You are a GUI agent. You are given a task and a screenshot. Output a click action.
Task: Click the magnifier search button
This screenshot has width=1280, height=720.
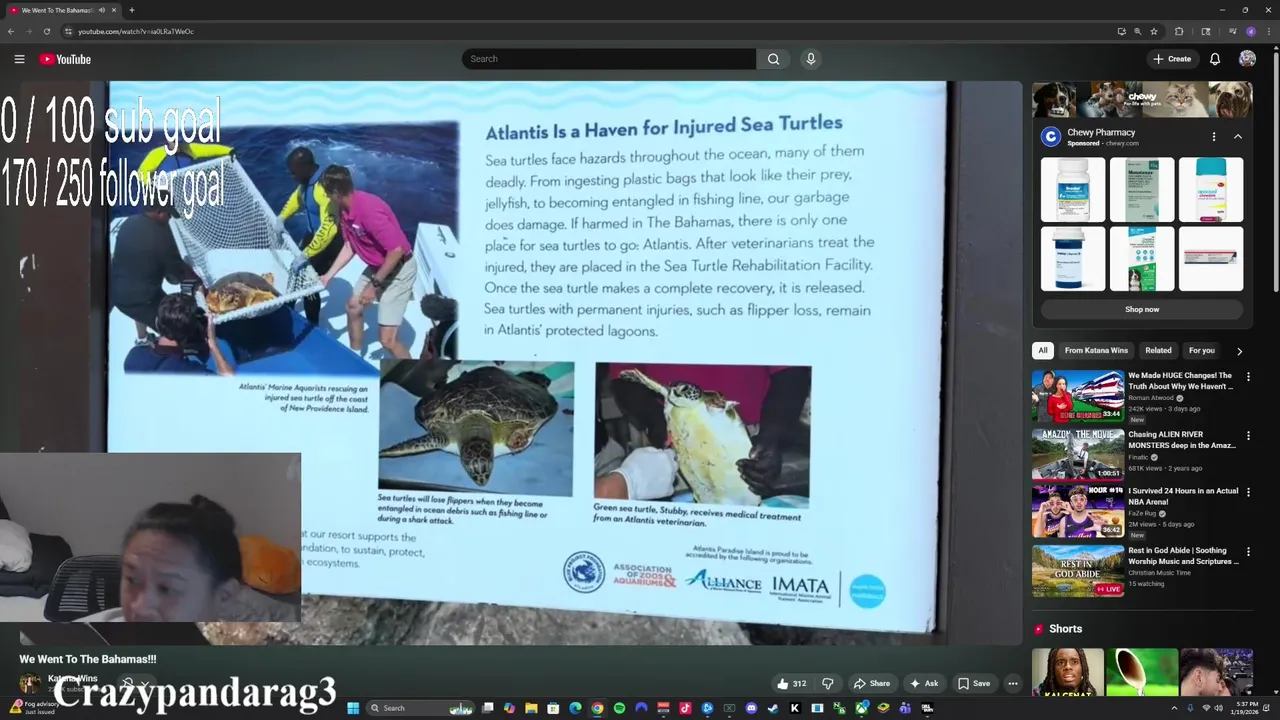pos(773,59)
